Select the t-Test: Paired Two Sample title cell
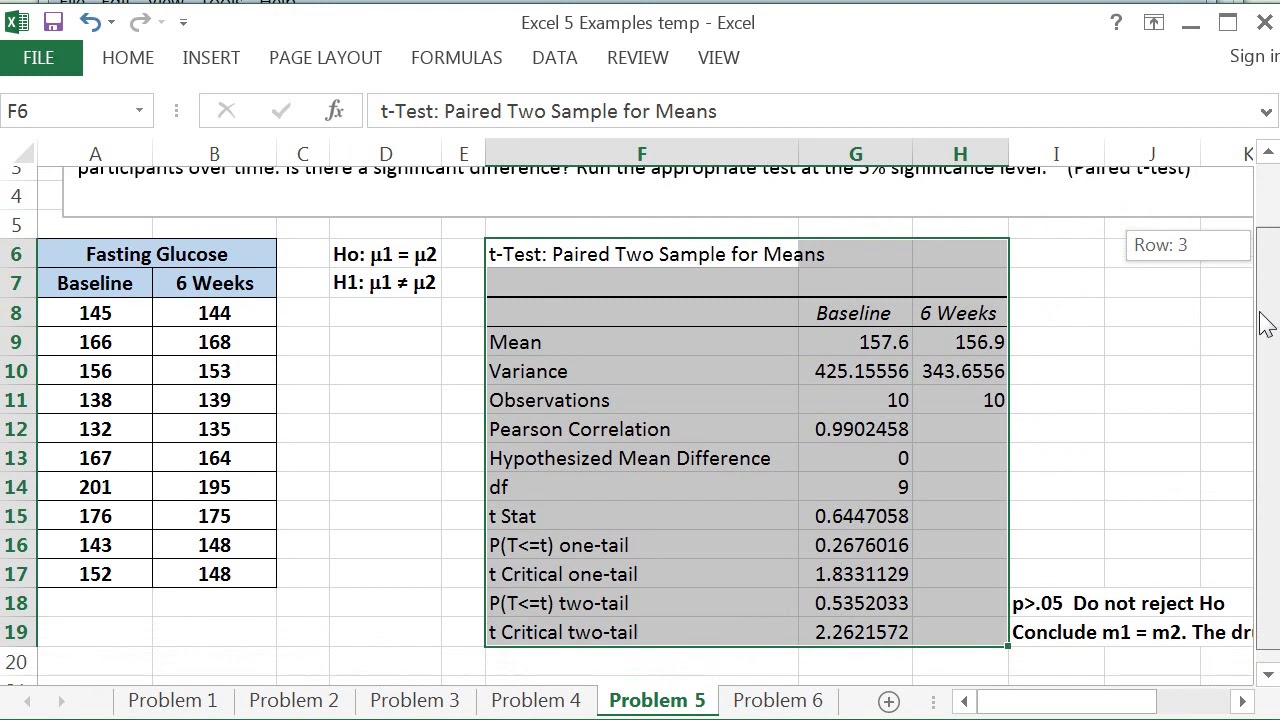Image resolution: width=1280 pixels, height=720 pixels. point(642,254)
